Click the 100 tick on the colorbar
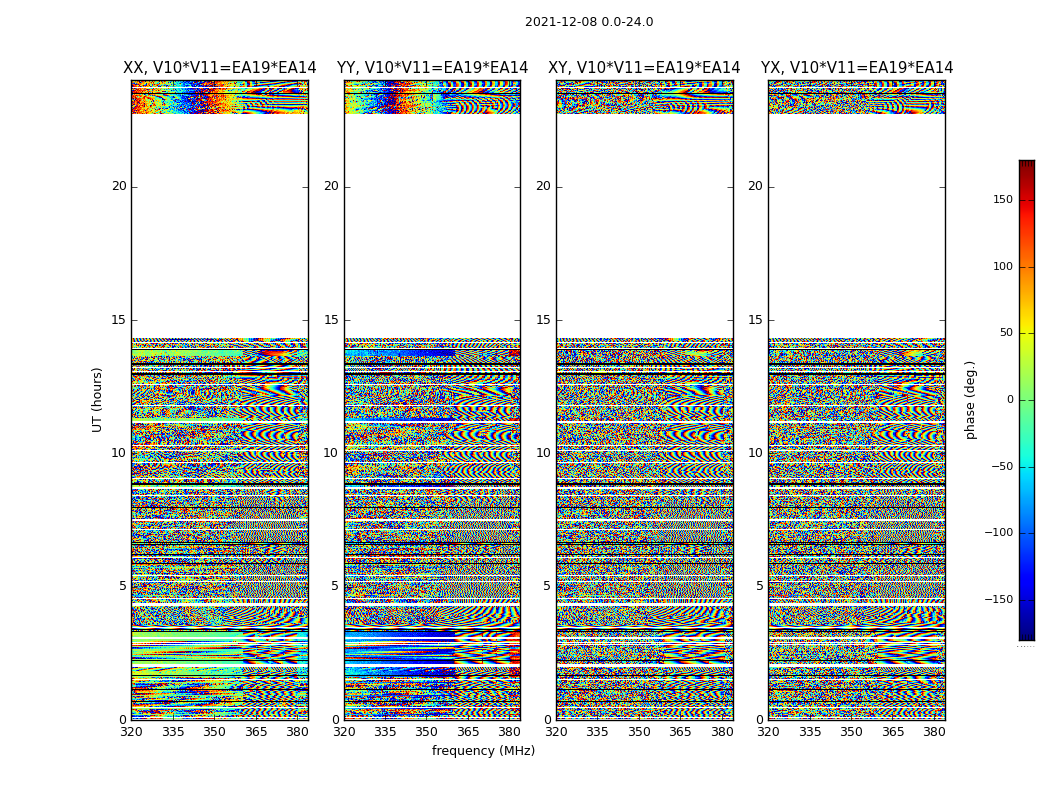The height and width of the screenshot is (800, 1050). tap(1002, 267)
